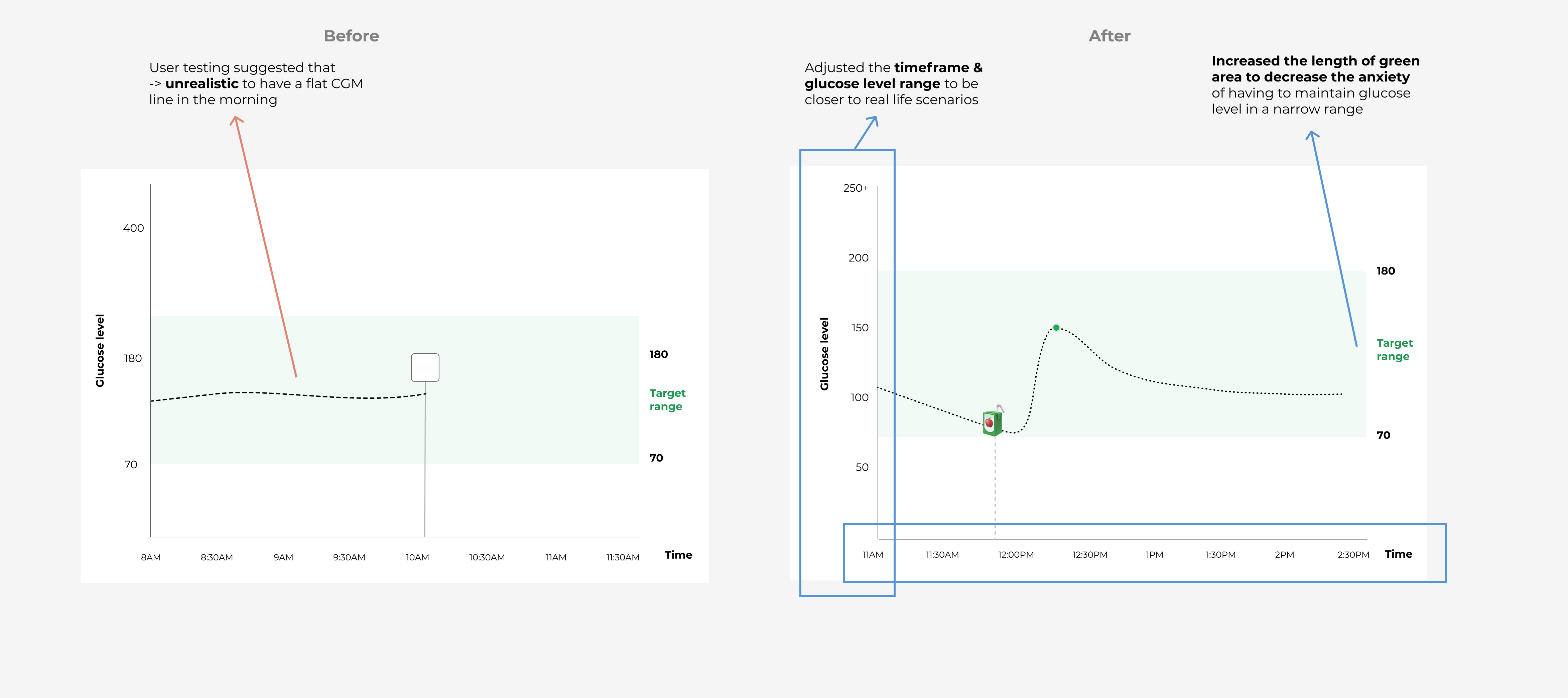Viewport: 1568px width, 698px height.
Task: Click the 9AM time label
Action: click(x=283, y=557)
